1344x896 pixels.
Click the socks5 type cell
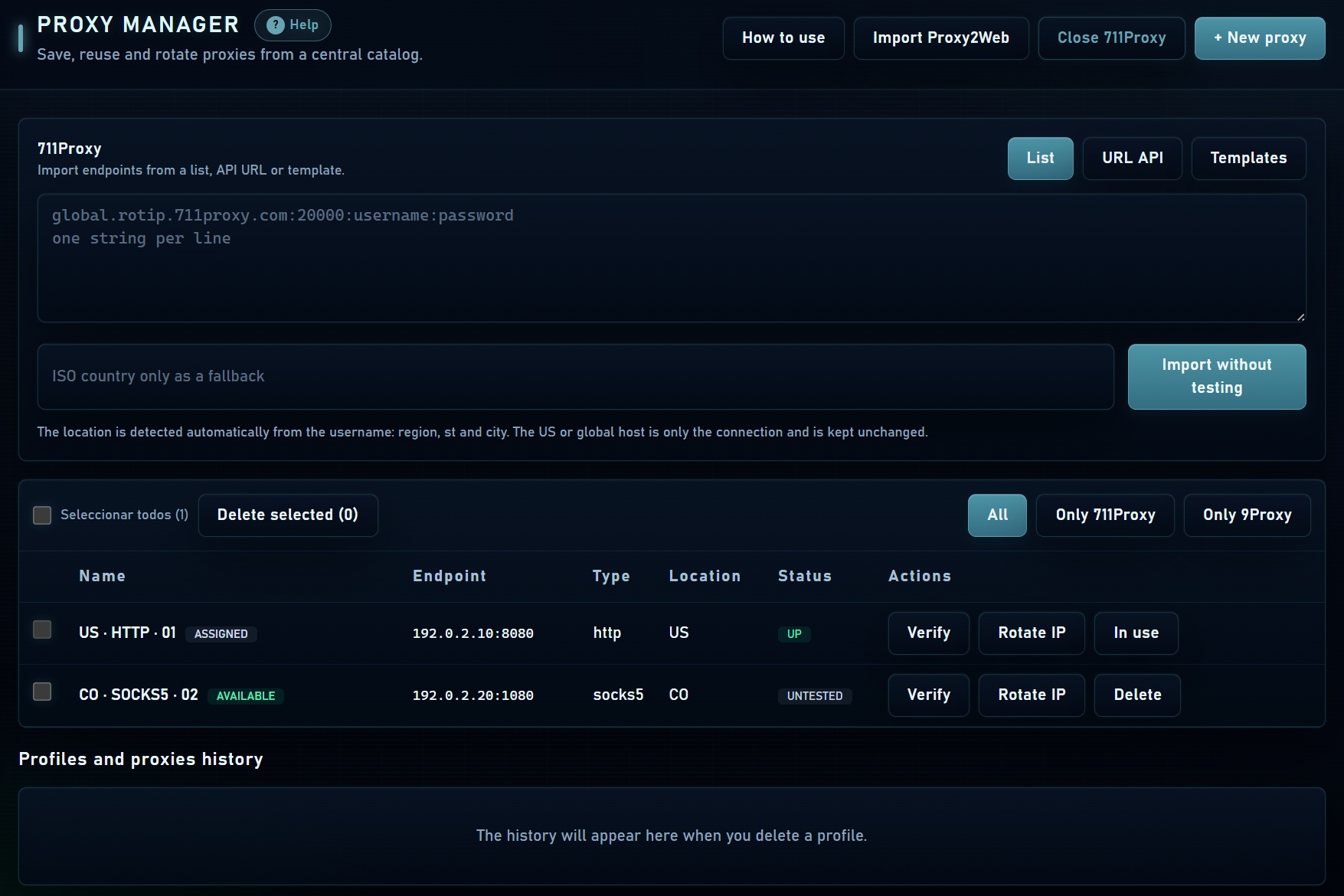point(618,695)
